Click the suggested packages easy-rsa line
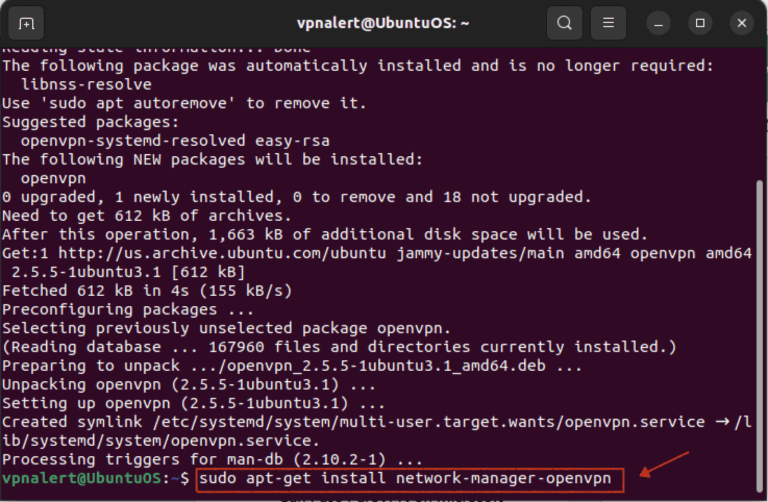Screen dimensions: 768x502 tap(175, 141)
